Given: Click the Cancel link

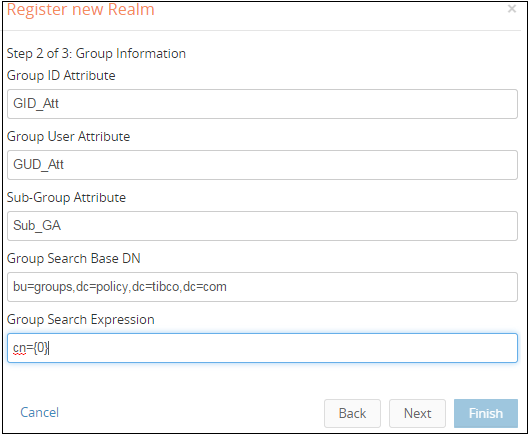Looking at the screenshot, I should [40, 412].
